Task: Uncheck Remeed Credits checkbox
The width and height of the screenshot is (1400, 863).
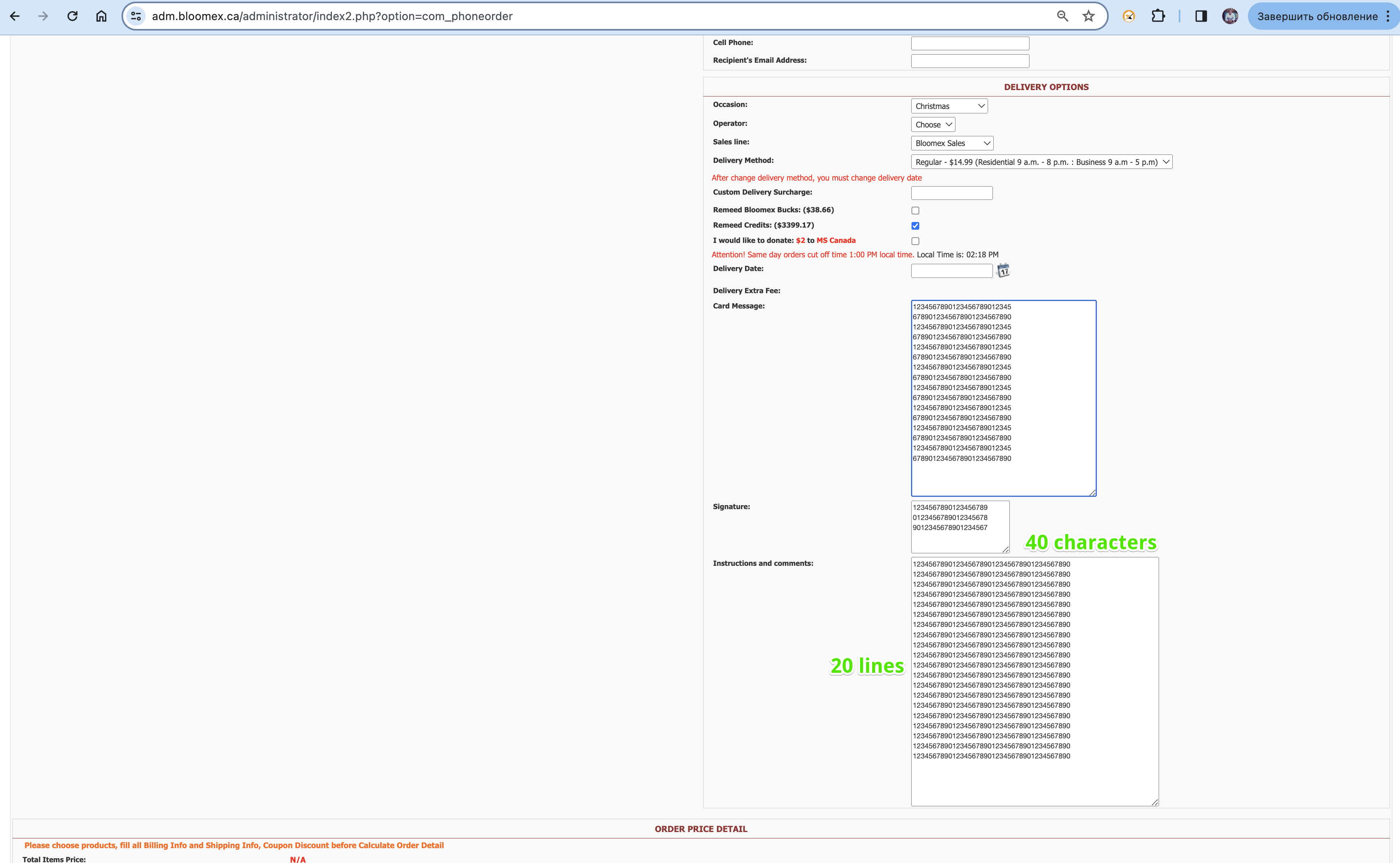Action: [915, 226]
